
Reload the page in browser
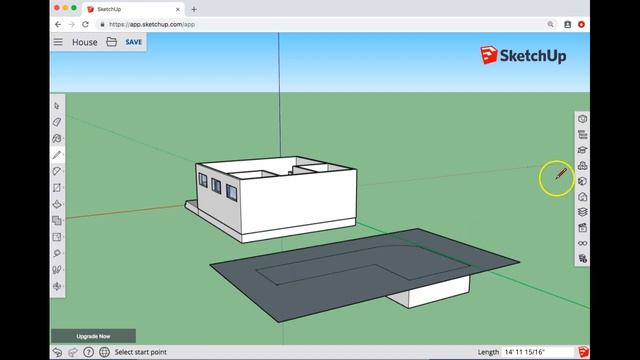pos(85,24)
